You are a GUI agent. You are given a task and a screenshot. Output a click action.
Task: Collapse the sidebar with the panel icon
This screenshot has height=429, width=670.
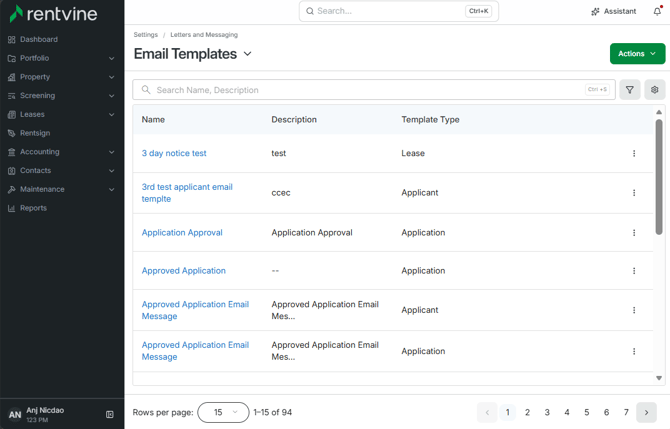coord(110,414)
